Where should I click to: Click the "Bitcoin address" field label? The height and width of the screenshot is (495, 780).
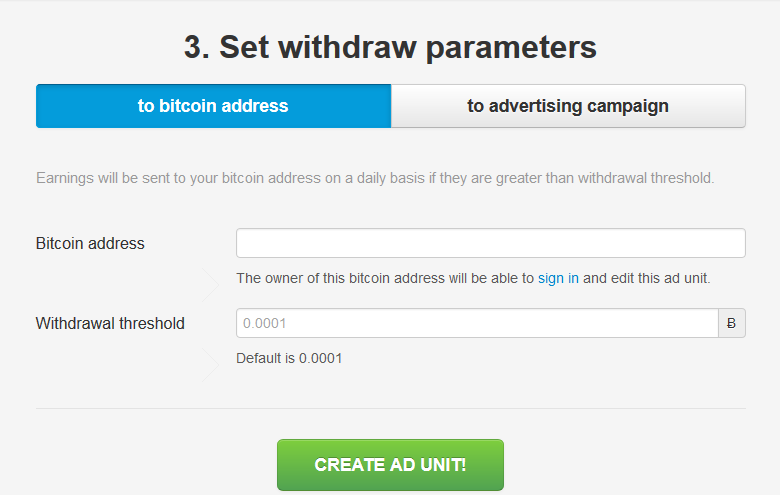click(x=90, y=243)
